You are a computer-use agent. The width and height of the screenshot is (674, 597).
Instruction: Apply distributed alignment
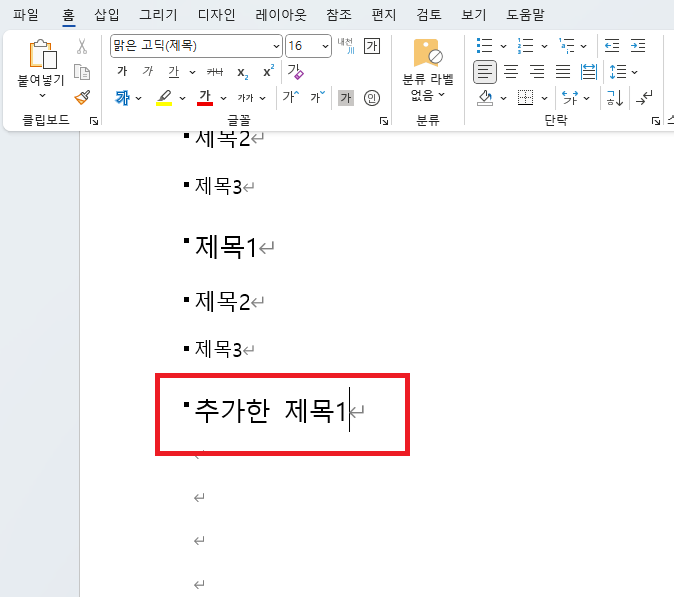(x=588, y=72)
